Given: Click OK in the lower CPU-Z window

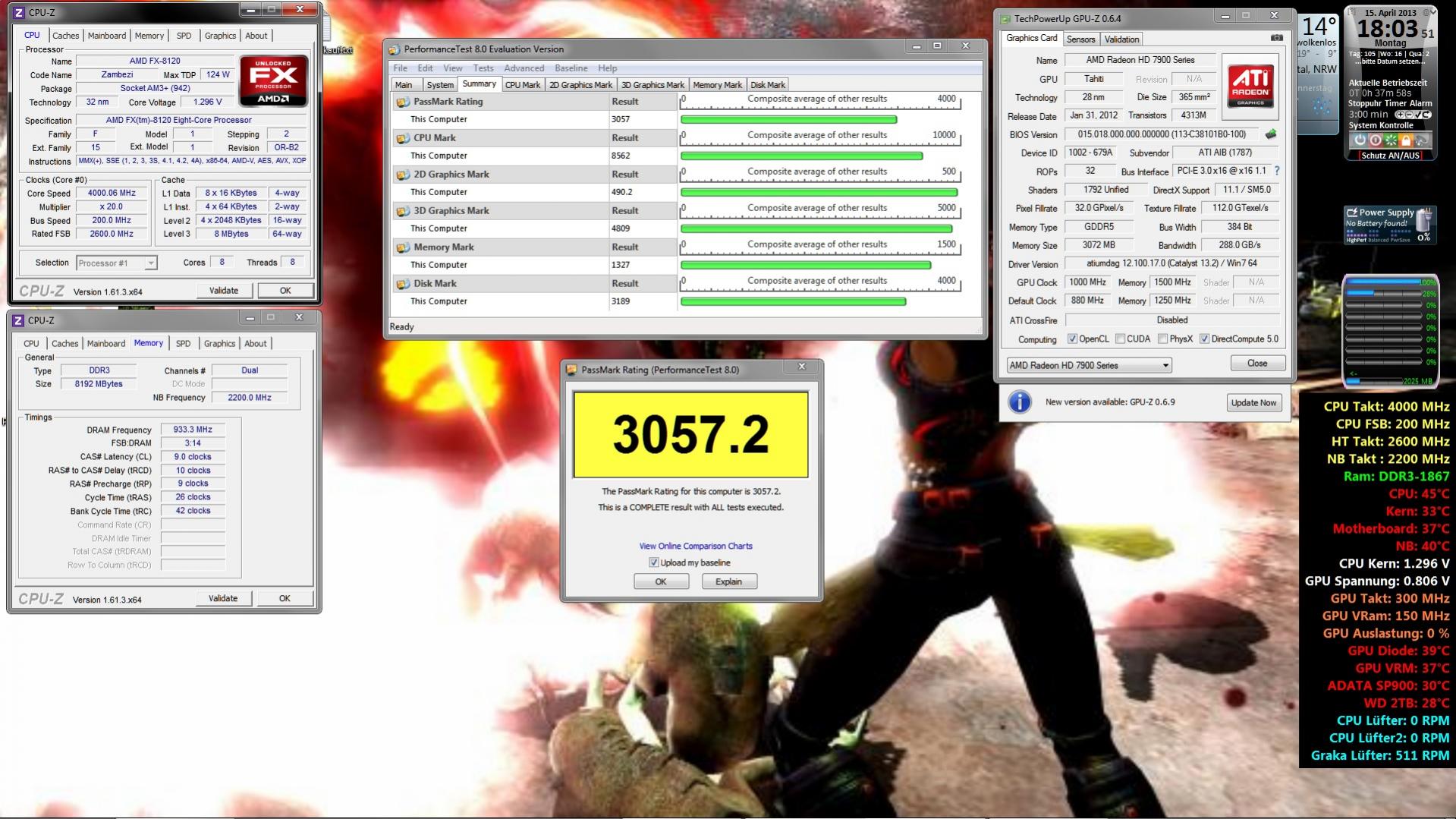Looking at the screenshot, I should pyautogui.click(x=285, y=598).
